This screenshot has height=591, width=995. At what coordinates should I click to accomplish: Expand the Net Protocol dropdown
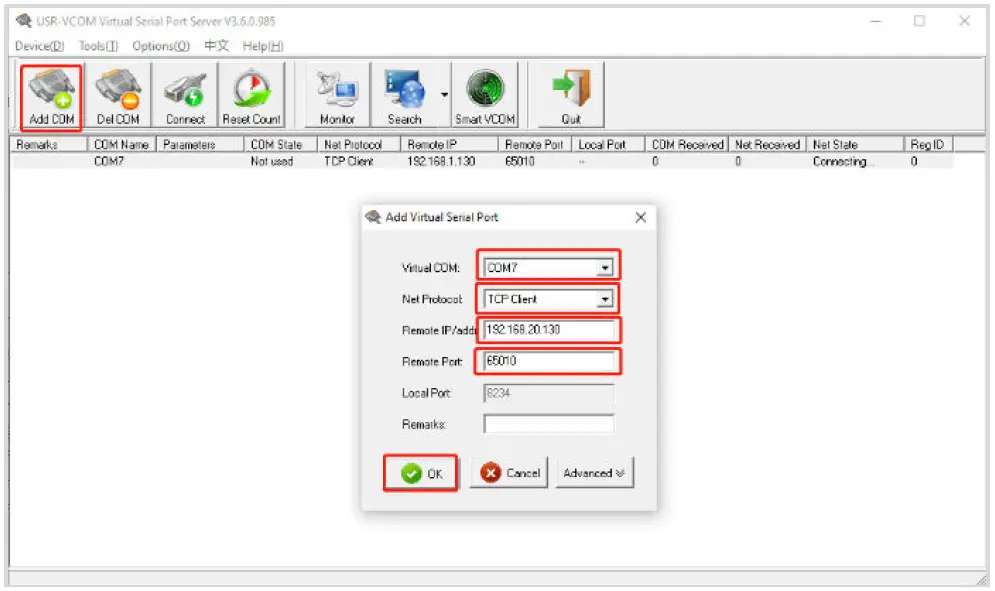[605, 299]
